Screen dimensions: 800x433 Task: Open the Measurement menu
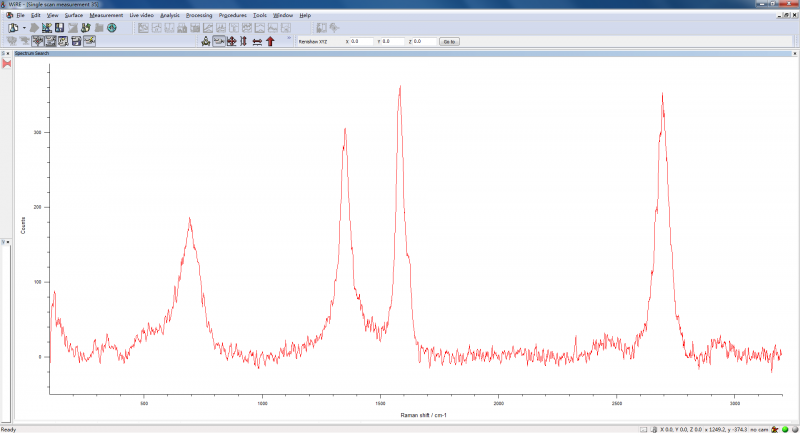pos(106,16)
